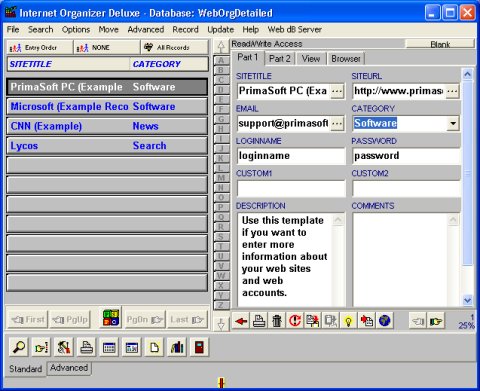Select the Standard toolbar tab
Image resolution: width=480 pixels, height=391 pixels.
[26, 369]
